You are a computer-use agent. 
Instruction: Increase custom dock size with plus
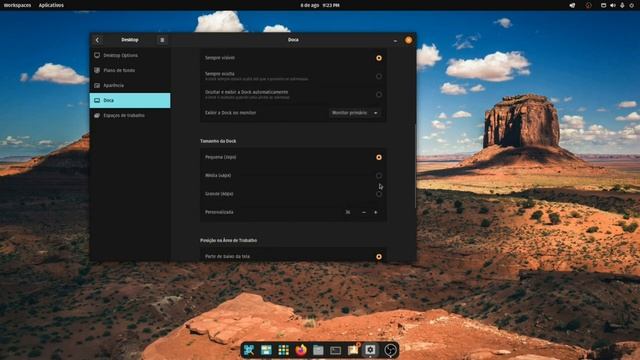(376, 212)
